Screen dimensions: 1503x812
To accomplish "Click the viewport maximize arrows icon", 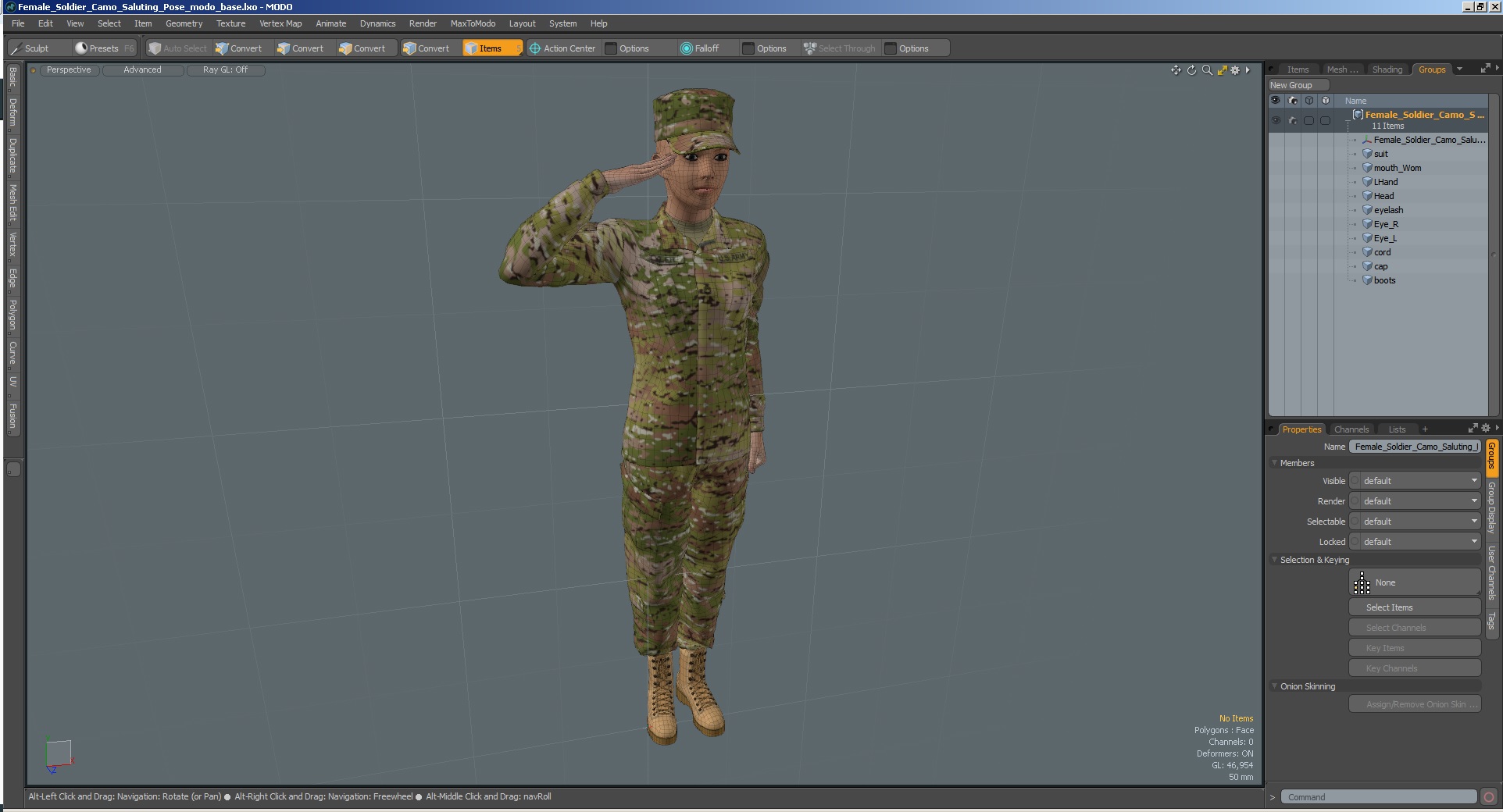I will [x=1222, y=70].
